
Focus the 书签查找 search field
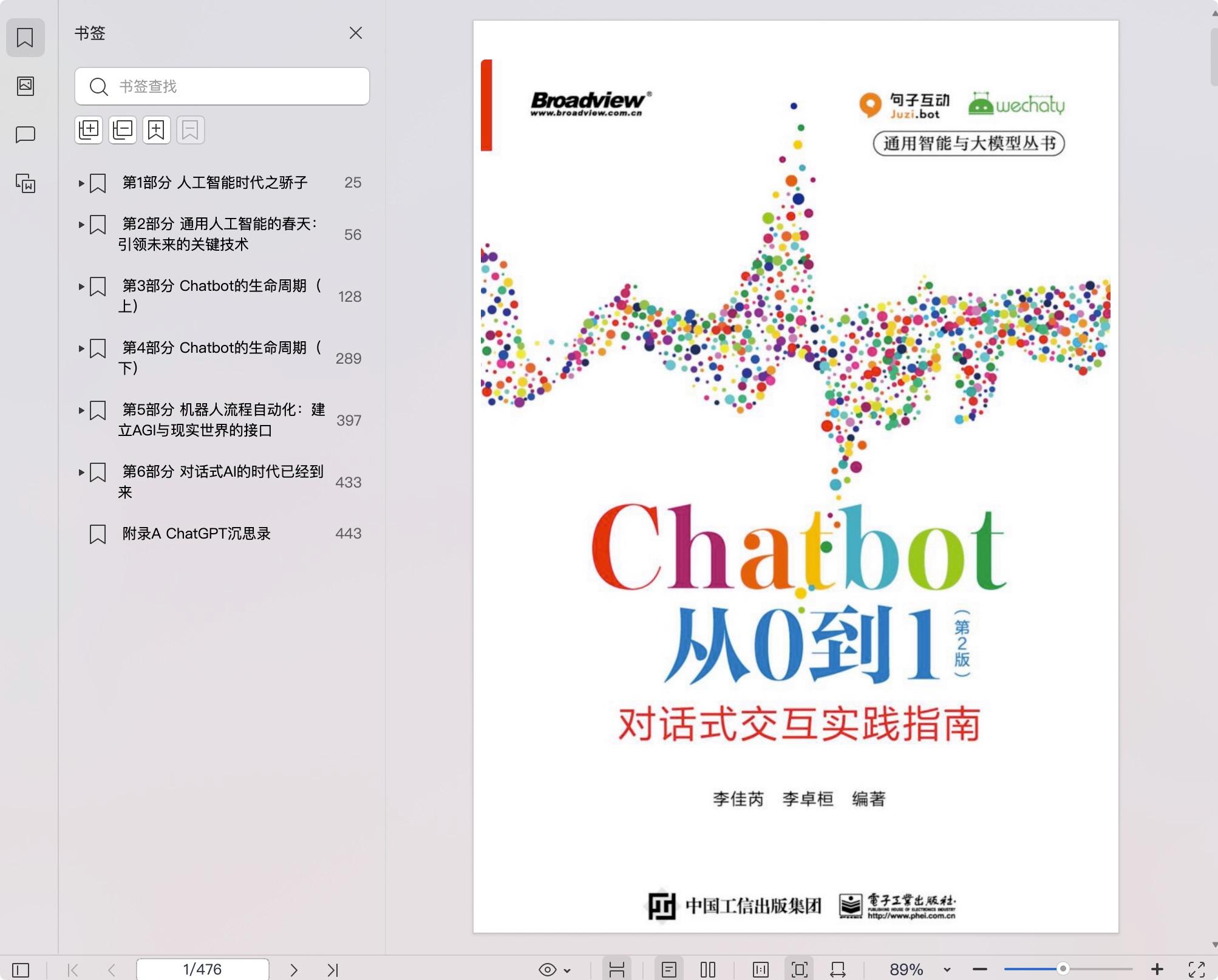click(x=222, y=86)
